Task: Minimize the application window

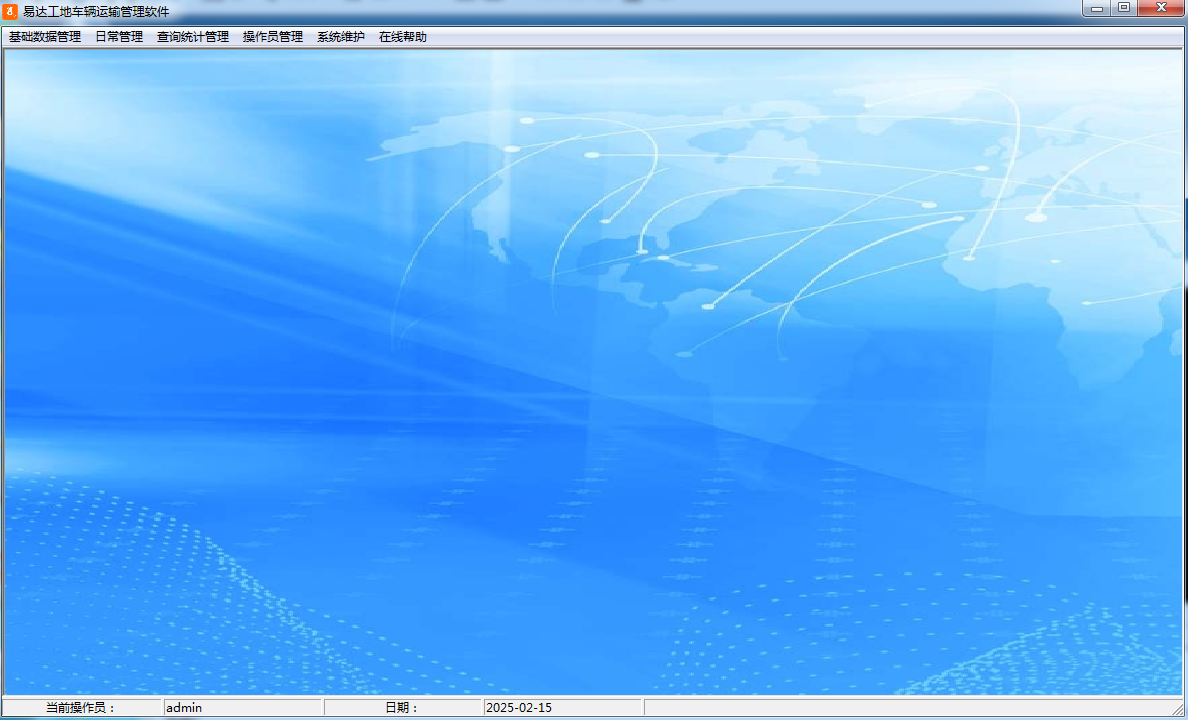Action: (x=1096, y=8)
